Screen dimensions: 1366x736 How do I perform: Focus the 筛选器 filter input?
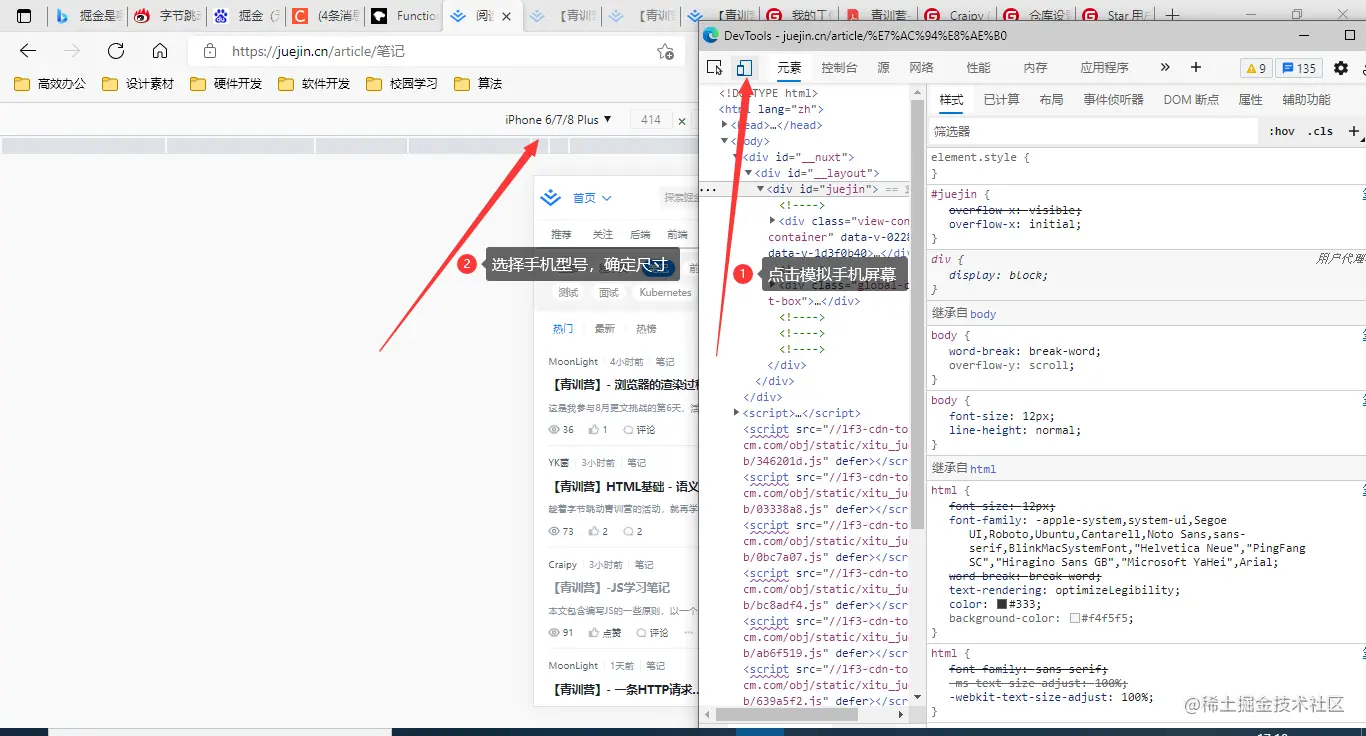(x=1092, y=131)
